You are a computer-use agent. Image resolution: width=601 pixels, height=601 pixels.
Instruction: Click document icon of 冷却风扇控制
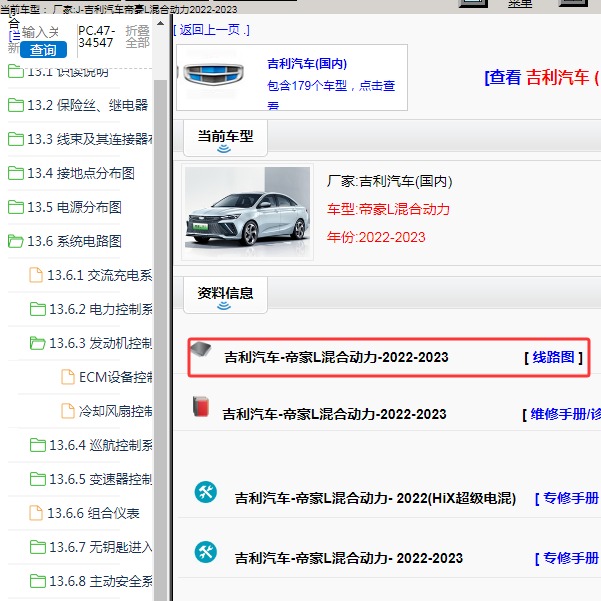click(68, 411)
